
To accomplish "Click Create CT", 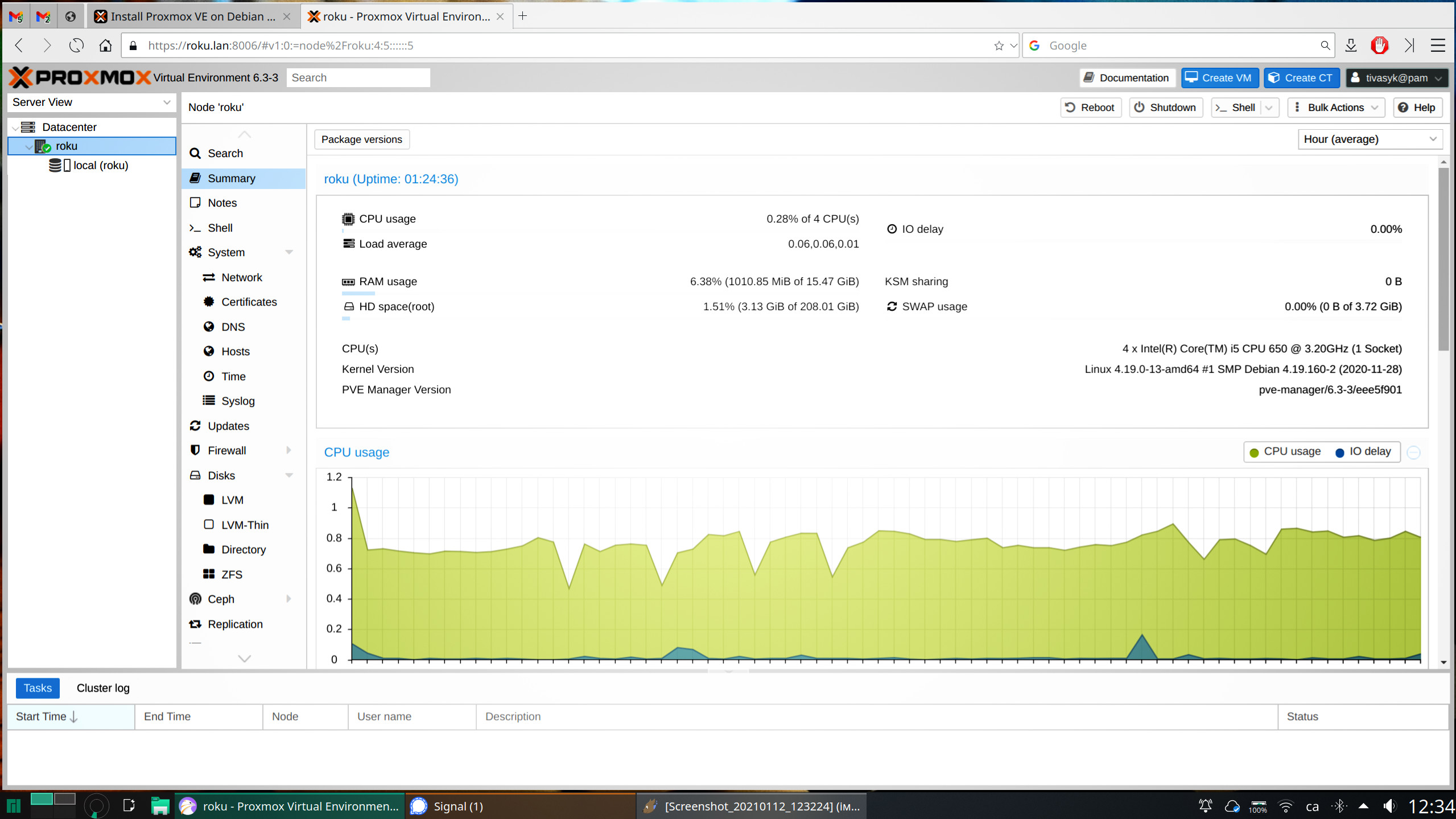I will (1301, 78).
